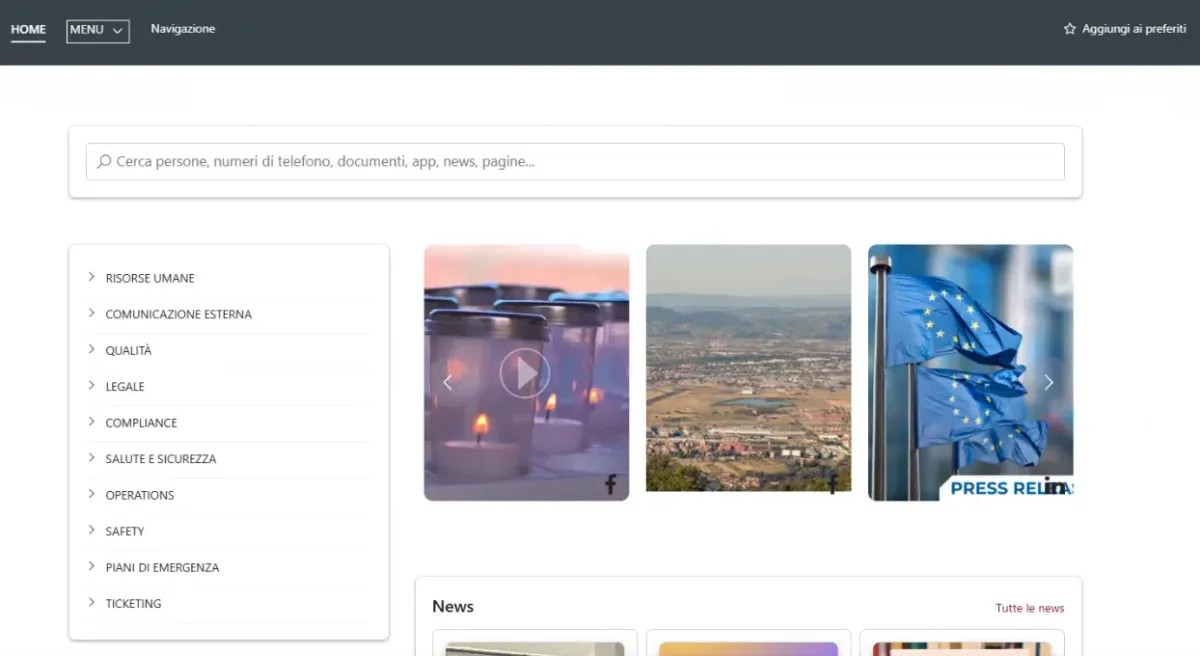Focus the Cerca persone search field
The height and width of the screenshot is (656, 1200).
point(575,161)
